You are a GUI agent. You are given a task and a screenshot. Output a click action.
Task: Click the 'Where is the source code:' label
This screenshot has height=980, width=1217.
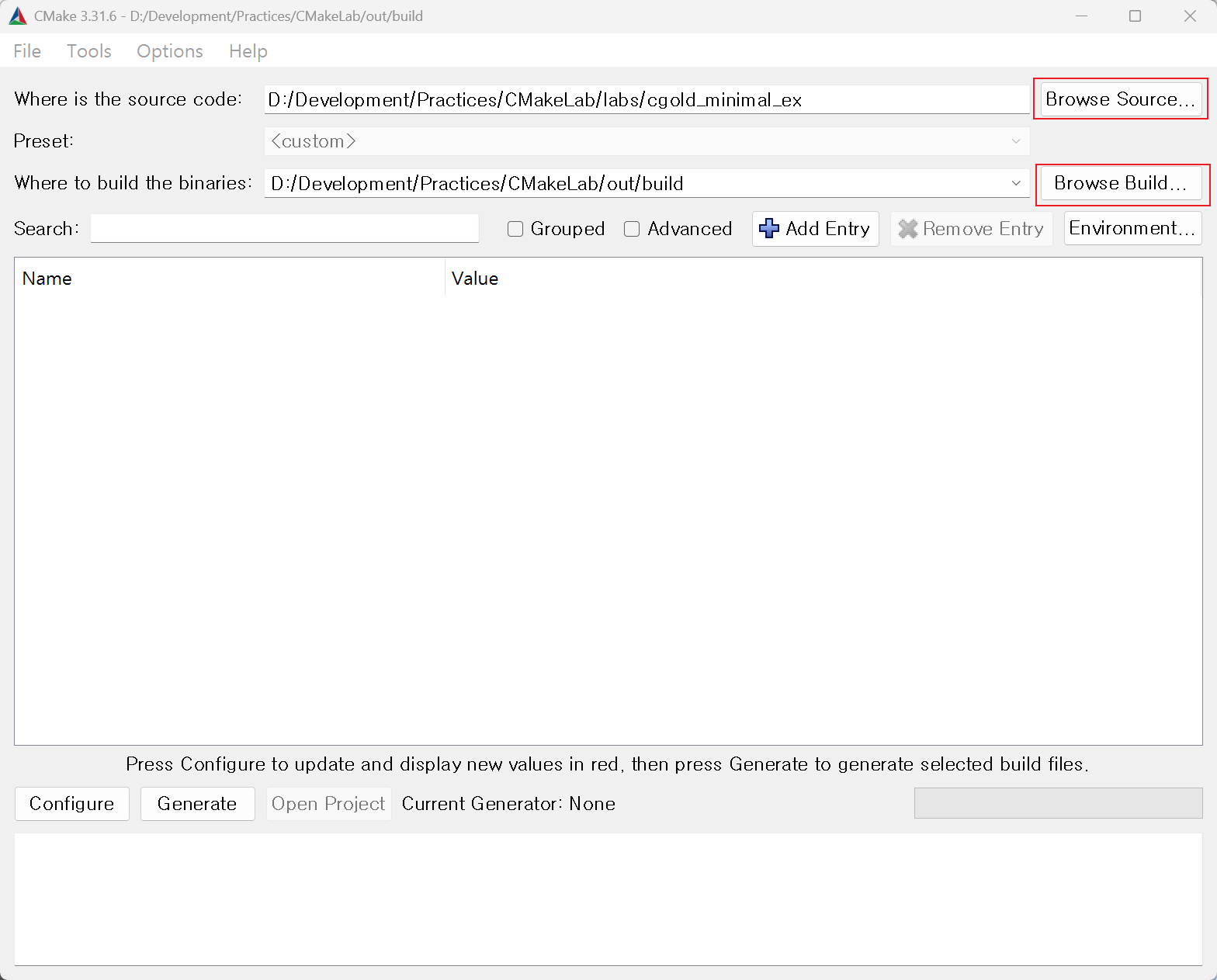(128, 99)
